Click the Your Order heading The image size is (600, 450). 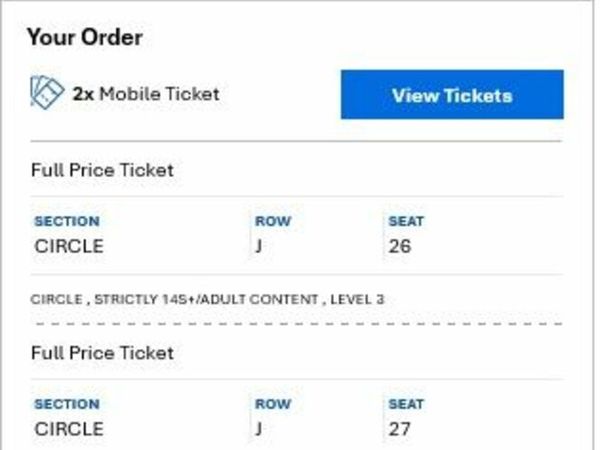pos(85,37)
